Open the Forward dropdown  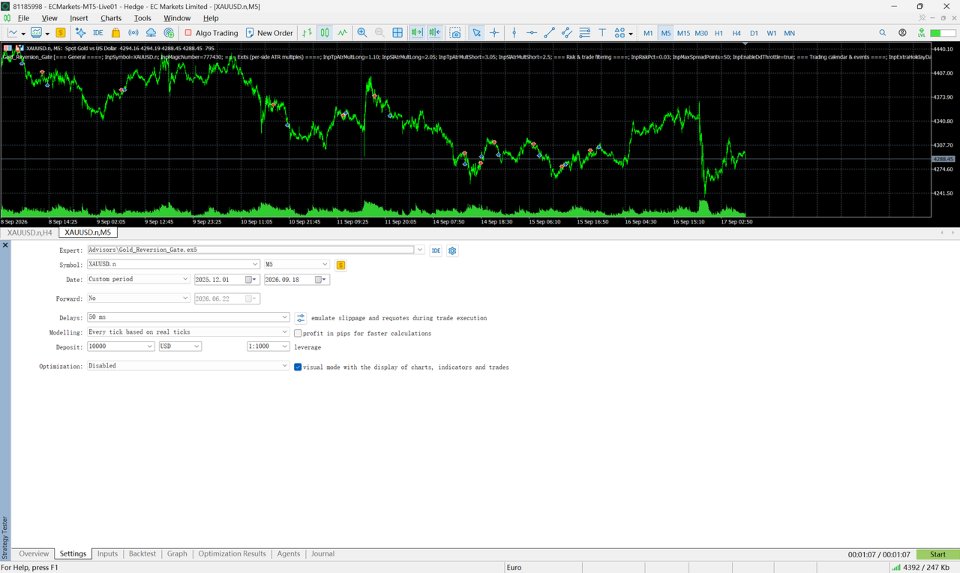coord(185,298)
